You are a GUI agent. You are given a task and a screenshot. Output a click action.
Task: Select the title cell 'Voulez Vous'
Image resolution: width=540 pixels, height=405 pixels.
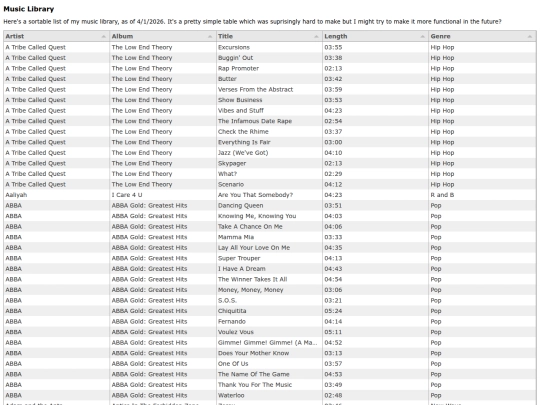click(x=269, y=332)
